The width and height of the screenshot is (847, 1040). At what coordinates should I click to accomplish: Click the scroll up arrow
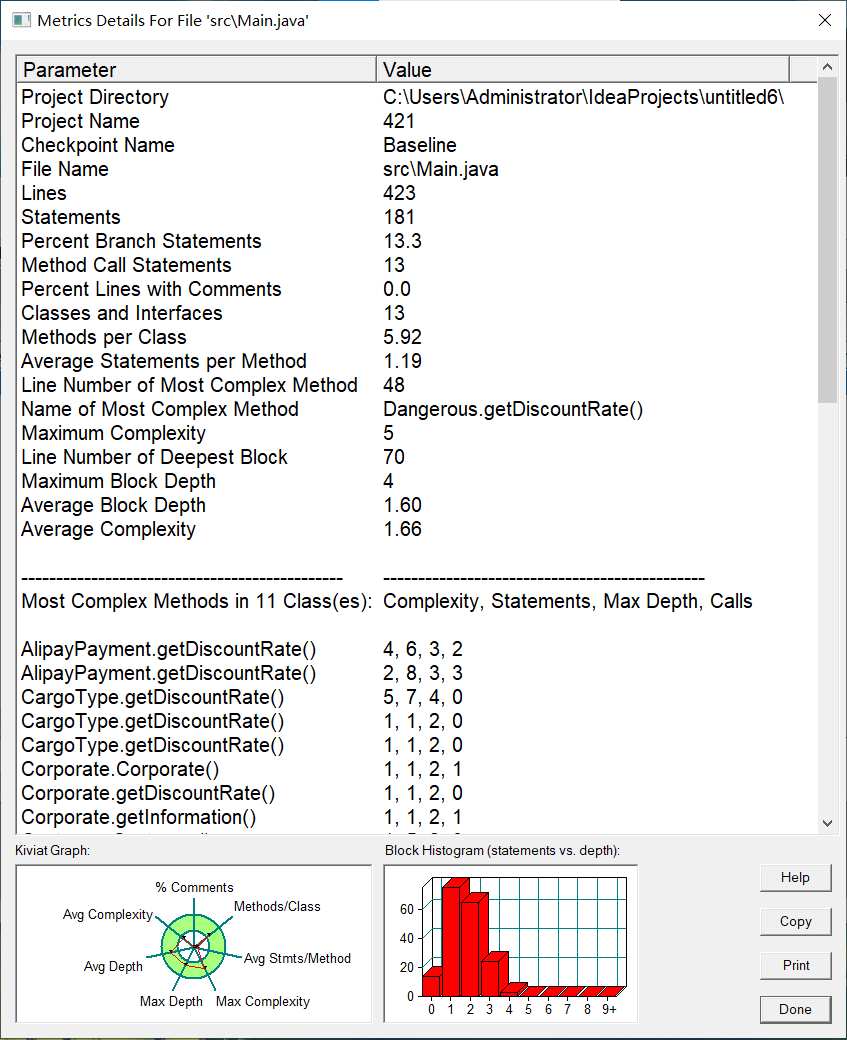pyautogui.click(x=827, y=67)
